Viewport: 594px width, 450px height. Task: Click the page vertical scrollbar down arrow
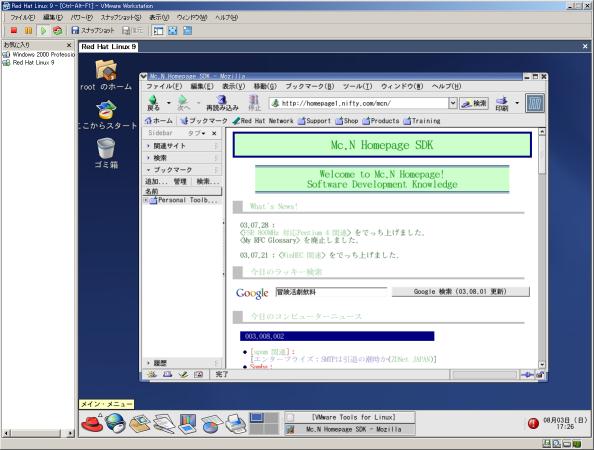[x=542, y=364]
